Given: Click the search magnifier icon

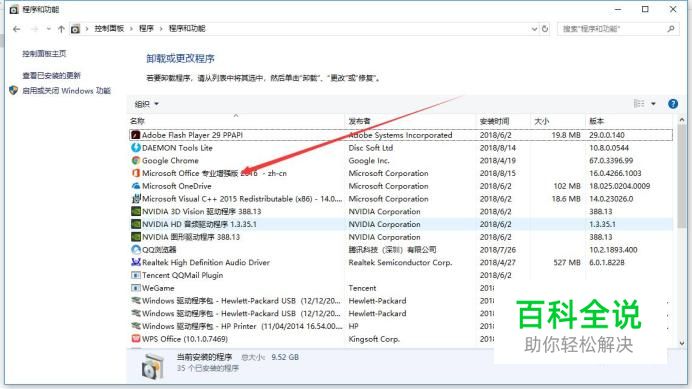Looking at the screenshot, I should (671, 29).
